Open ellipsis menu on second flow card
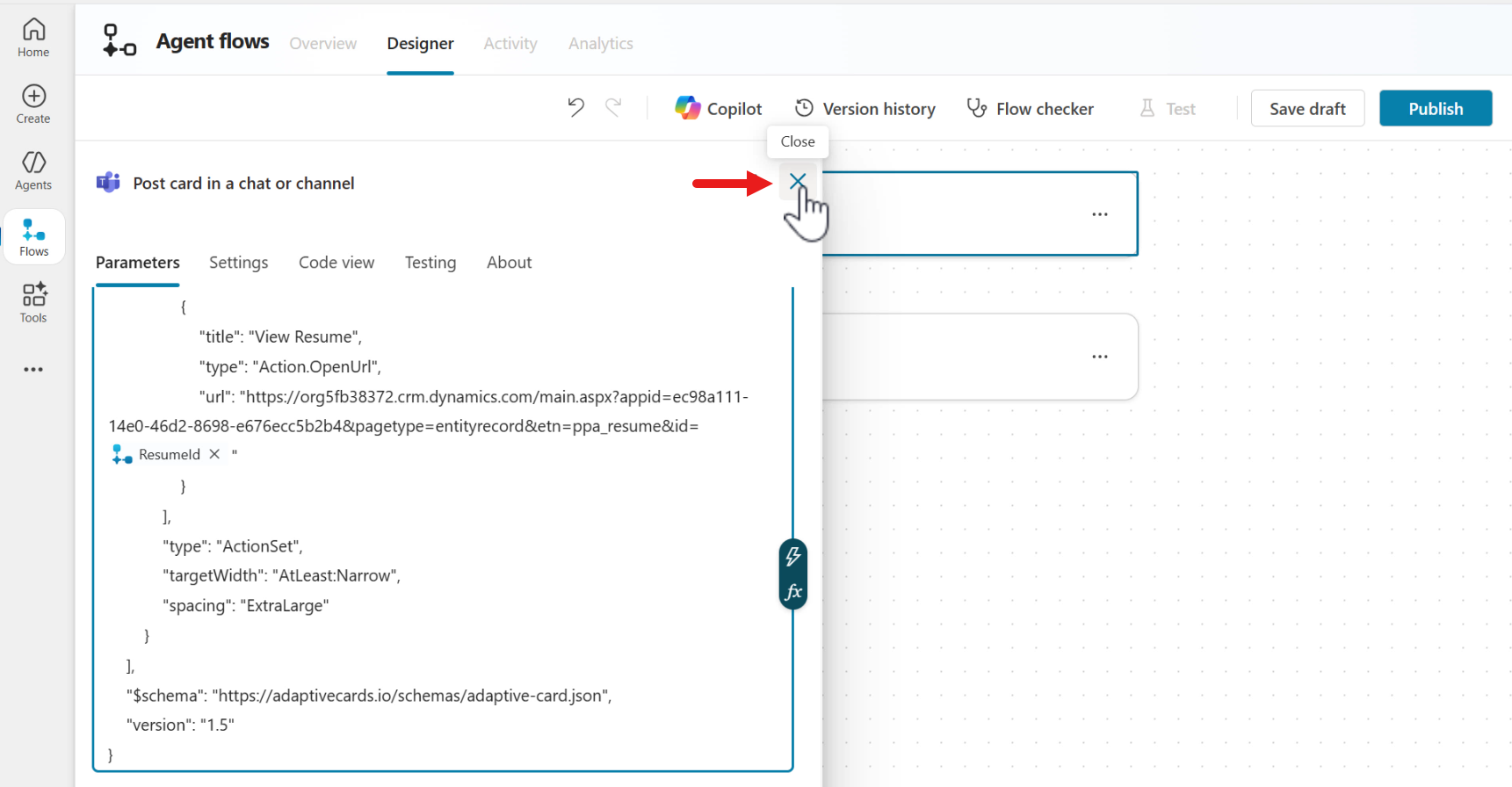 coord(1099,357)
